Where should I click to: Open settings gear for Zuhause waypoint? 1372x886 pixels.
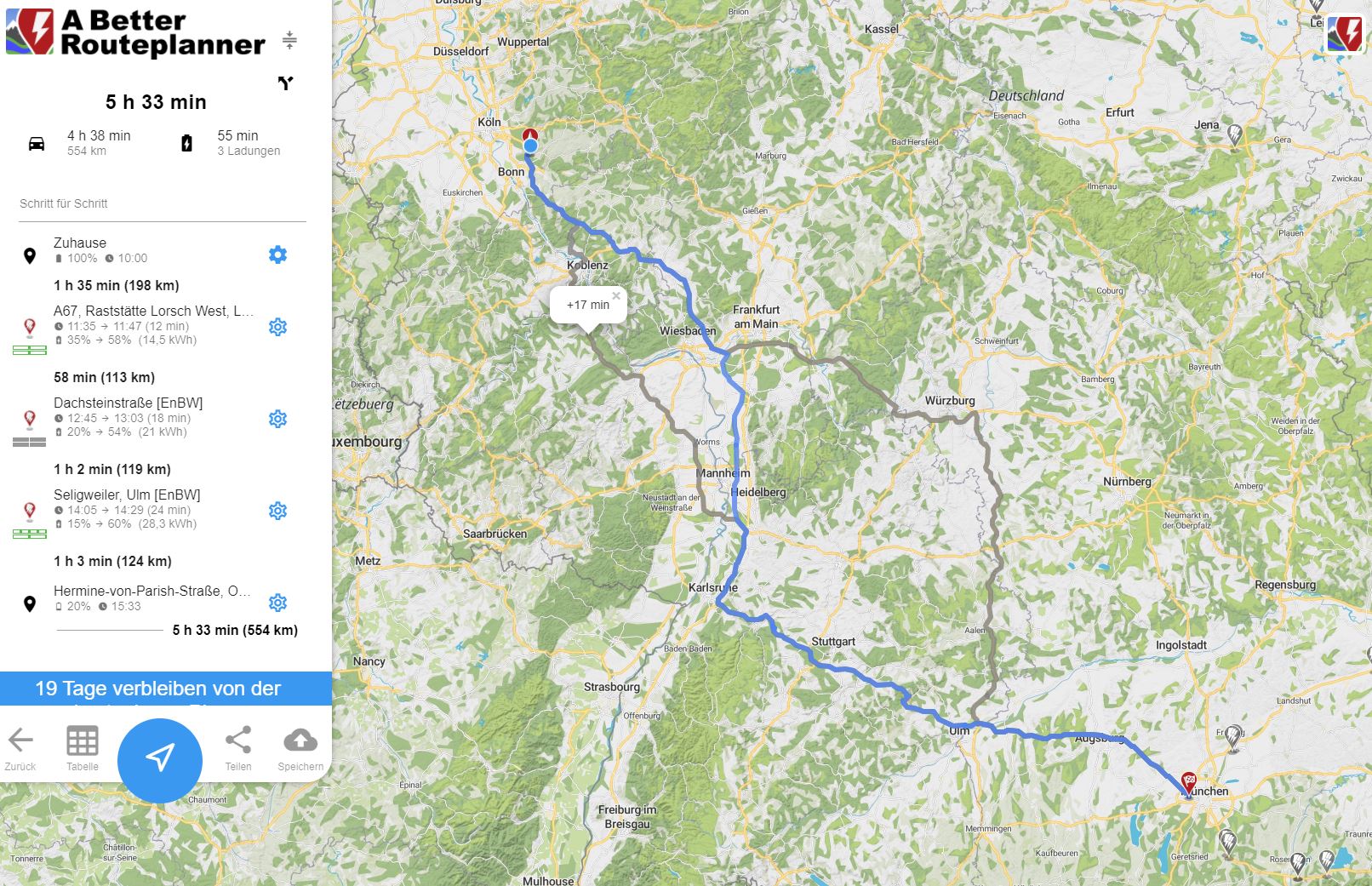[x=277, y=254]
